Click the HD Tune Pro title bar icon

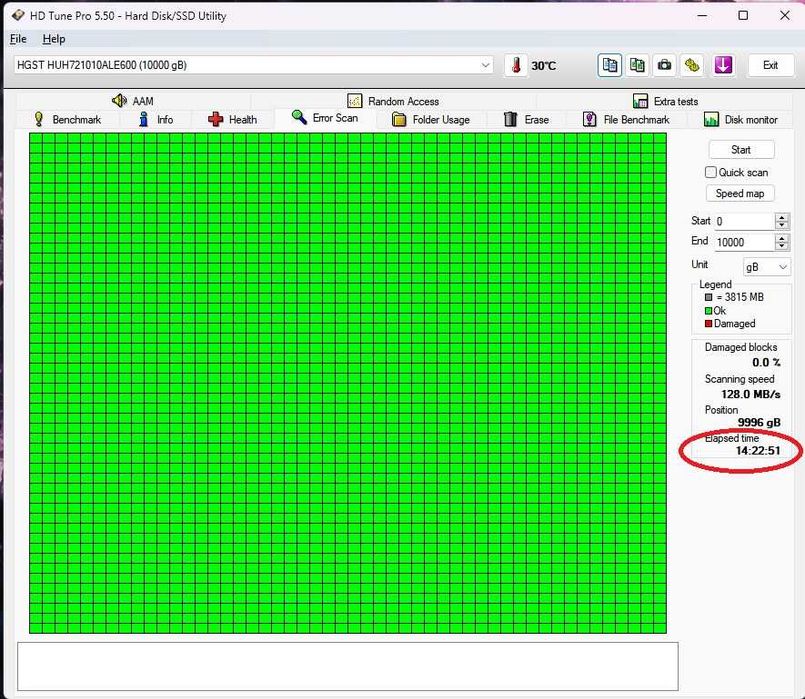click(x=18, y=15)
